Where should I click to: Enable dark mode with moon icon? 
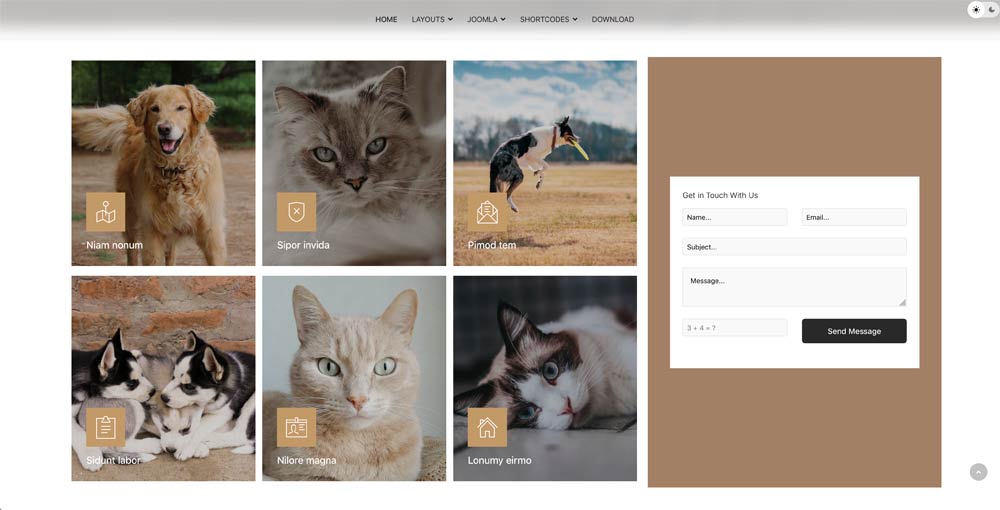click(992, 10)
